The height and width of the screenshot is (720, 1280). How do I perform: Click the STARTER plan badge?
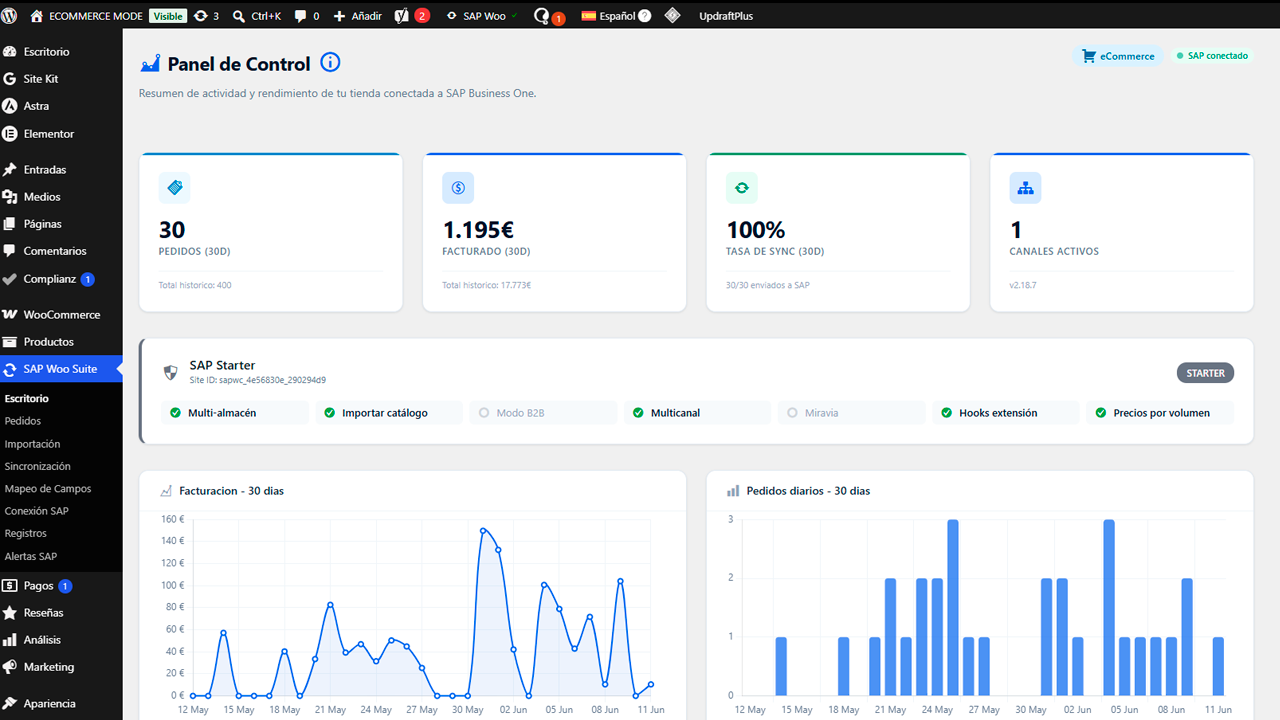pyautogui.click(x=1206, y=373)
